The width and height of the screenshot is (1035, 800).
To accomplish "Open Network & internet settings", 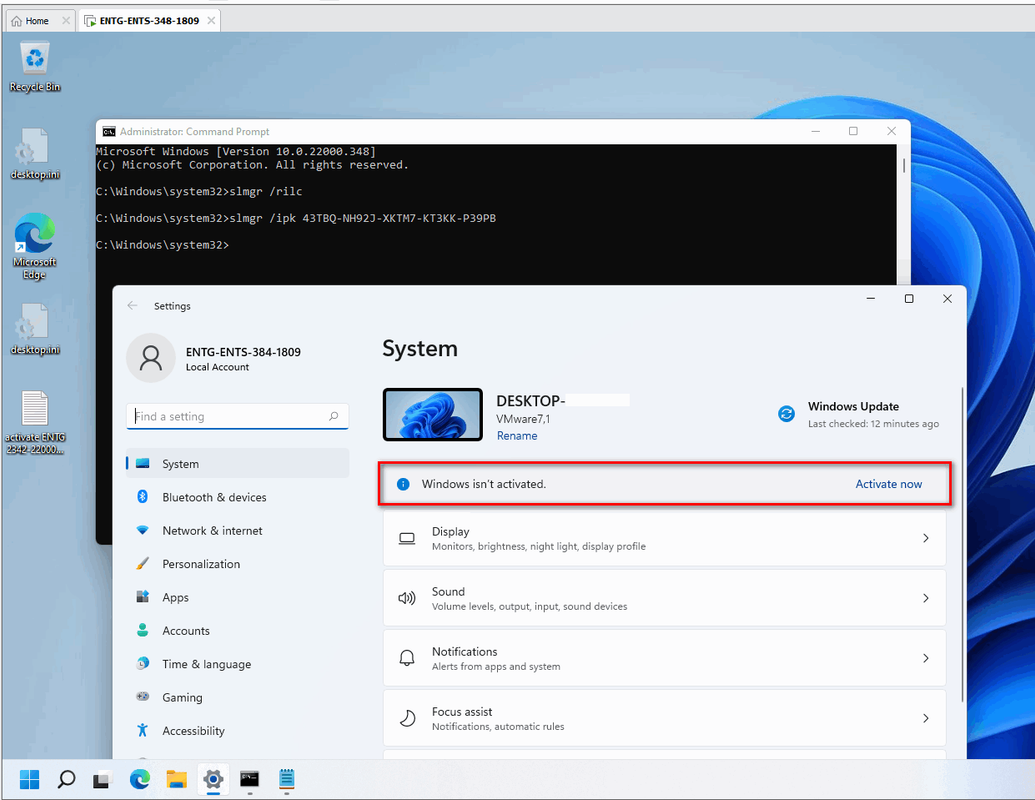I will tap(238, 530).
